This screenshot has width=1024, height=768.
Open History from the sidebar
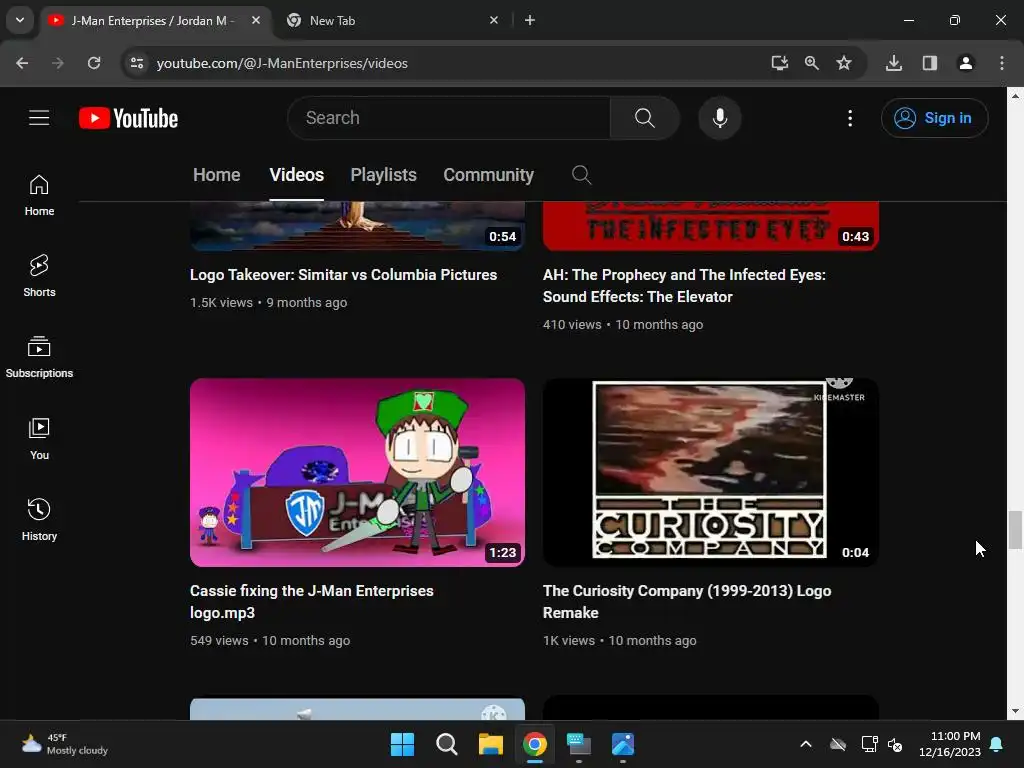(x=39, y=520)
